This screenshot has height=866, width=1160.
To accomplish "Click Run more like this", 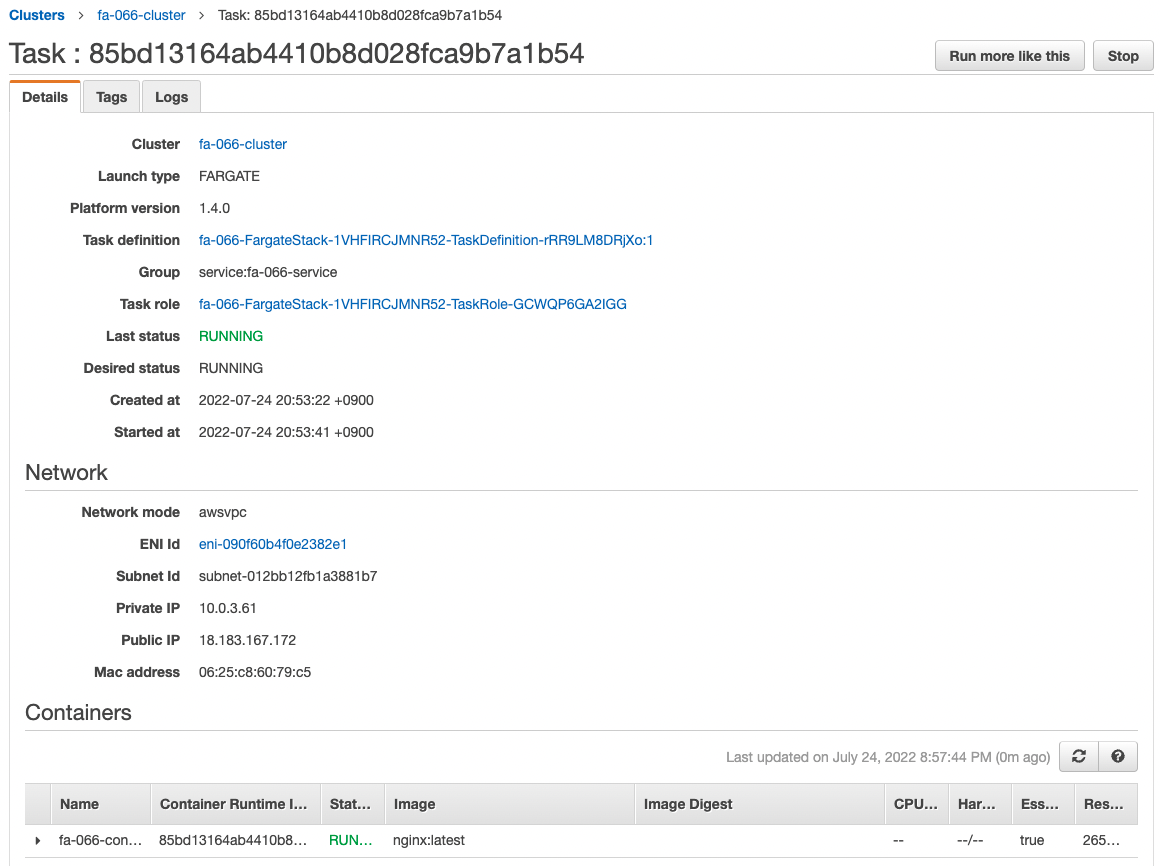I will click(x=1009, y=55).
